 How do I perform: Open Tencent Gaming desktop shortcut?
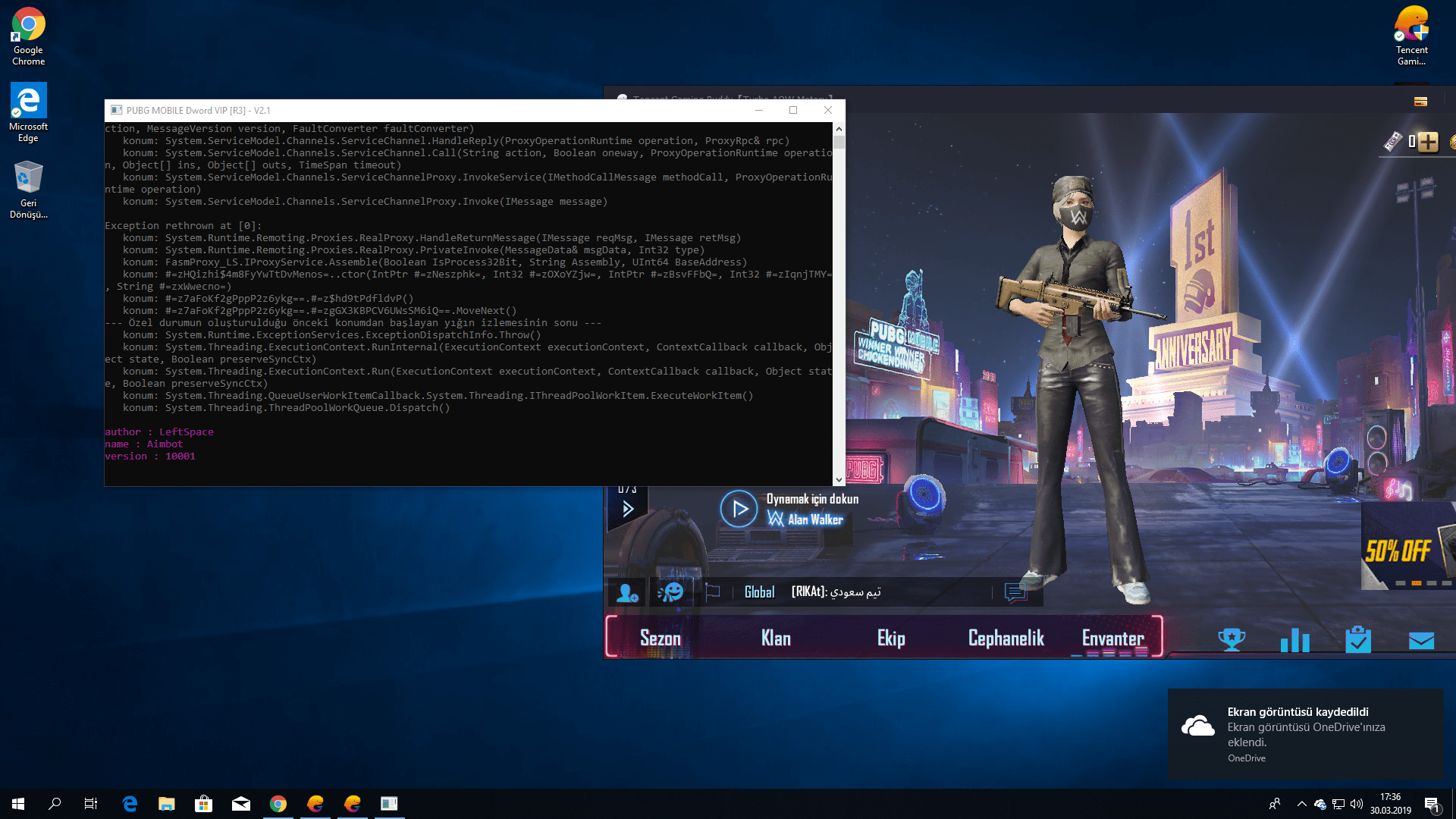(1411, 36)
